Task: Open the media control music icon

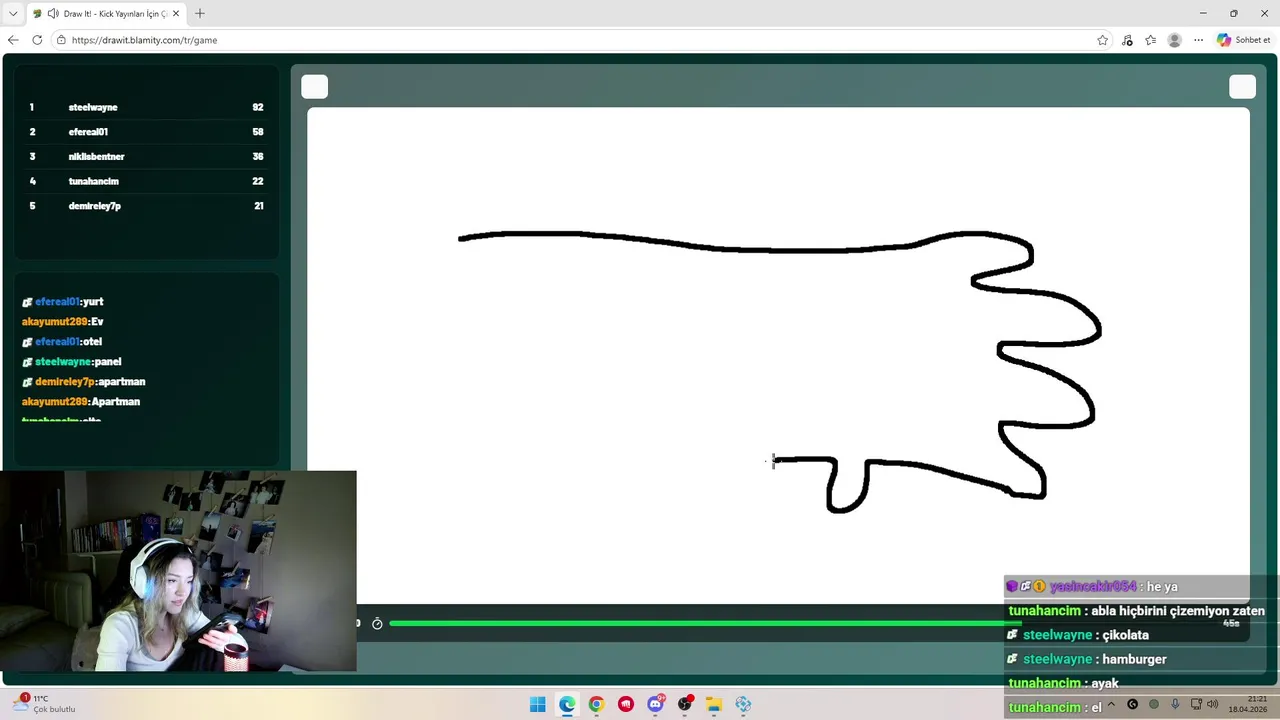Action: [x=1127, y=40]
